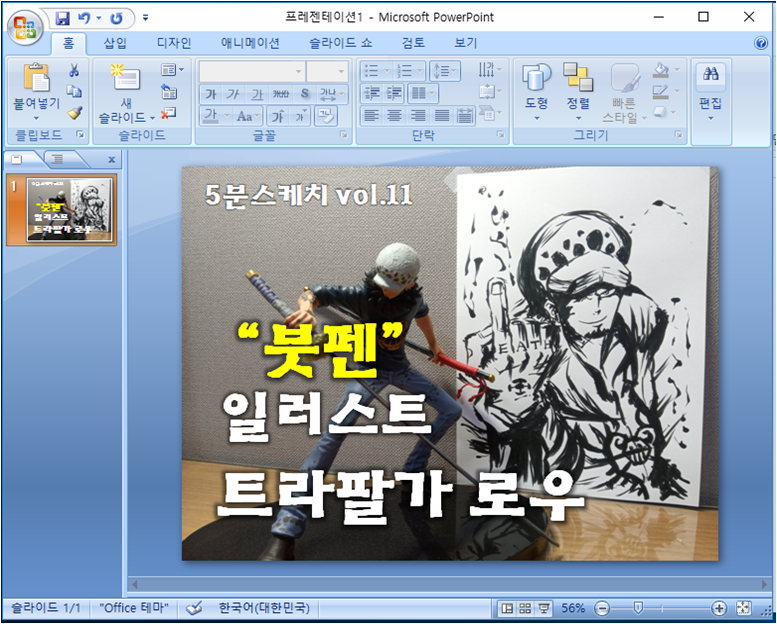Open PowerPoint help question mark
Image resolution: width=777 pixels, height=624 pixels.
click(761, 44)
